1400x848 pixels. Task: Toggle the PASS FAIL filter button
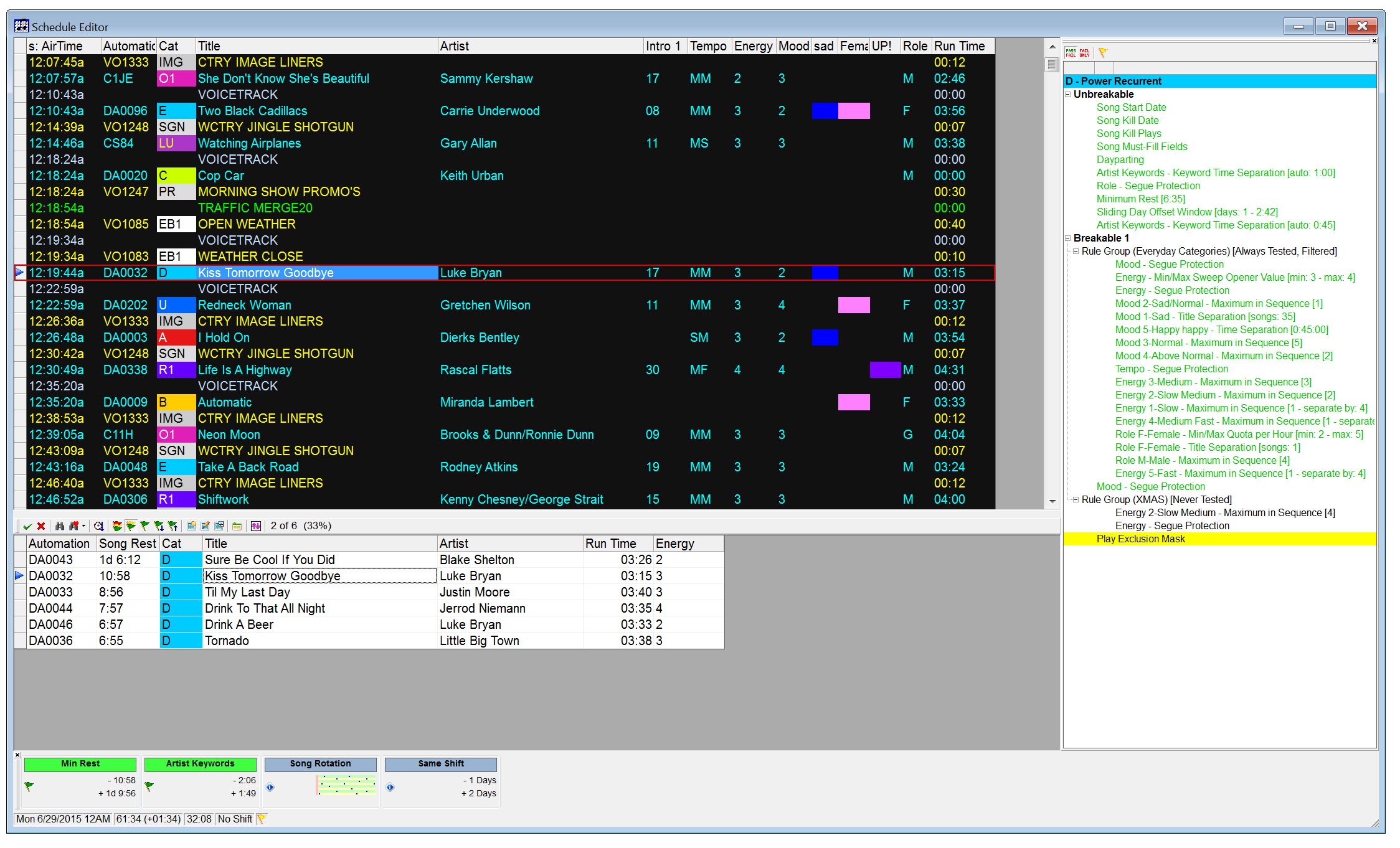(1071, 52)
